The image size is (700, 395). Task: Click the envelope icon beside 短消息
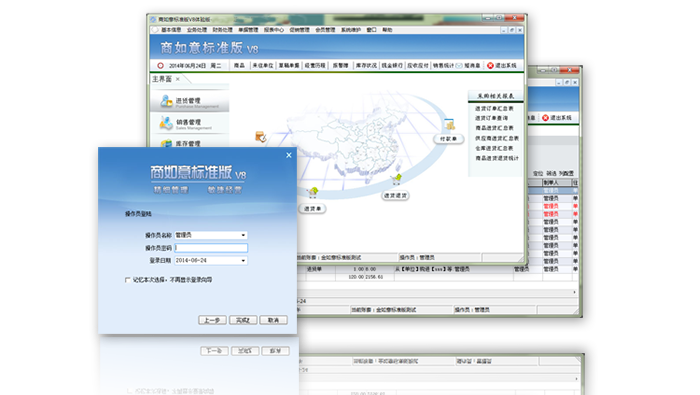(x=459, y=66)
